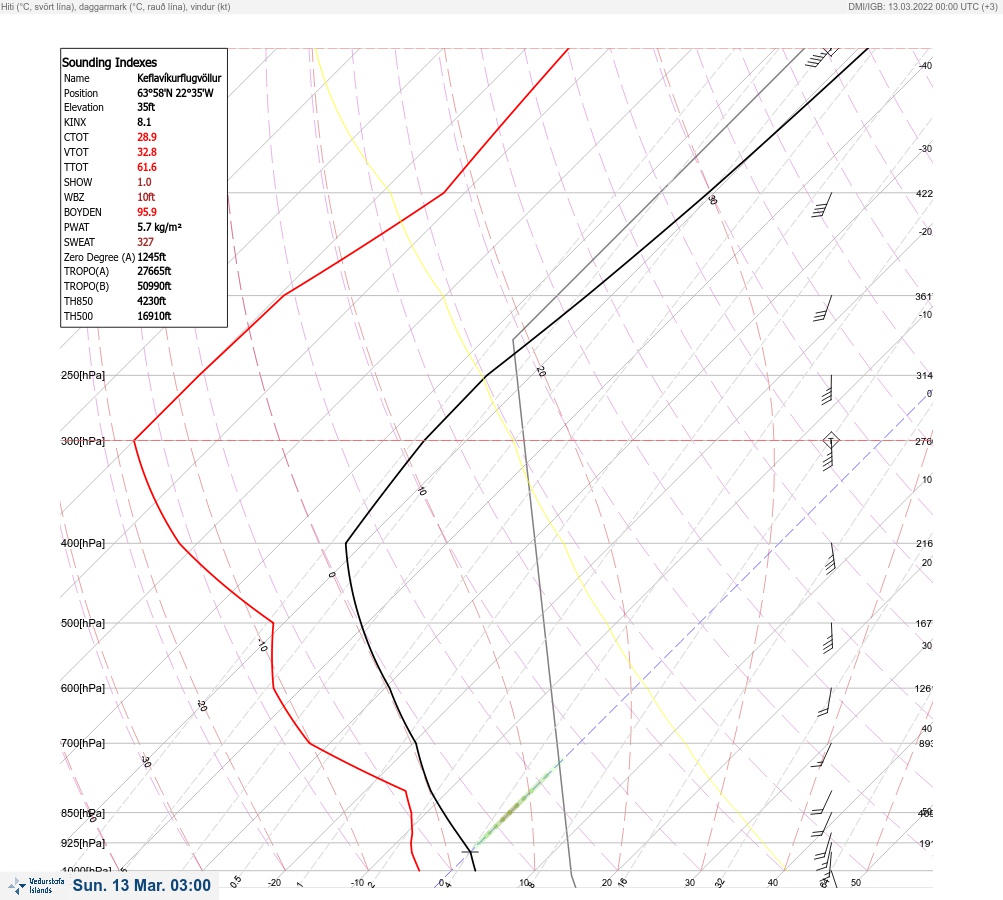The image size is (1003, 900).
Task: Click the CTOT value 28.9
Action: [146, 137]
